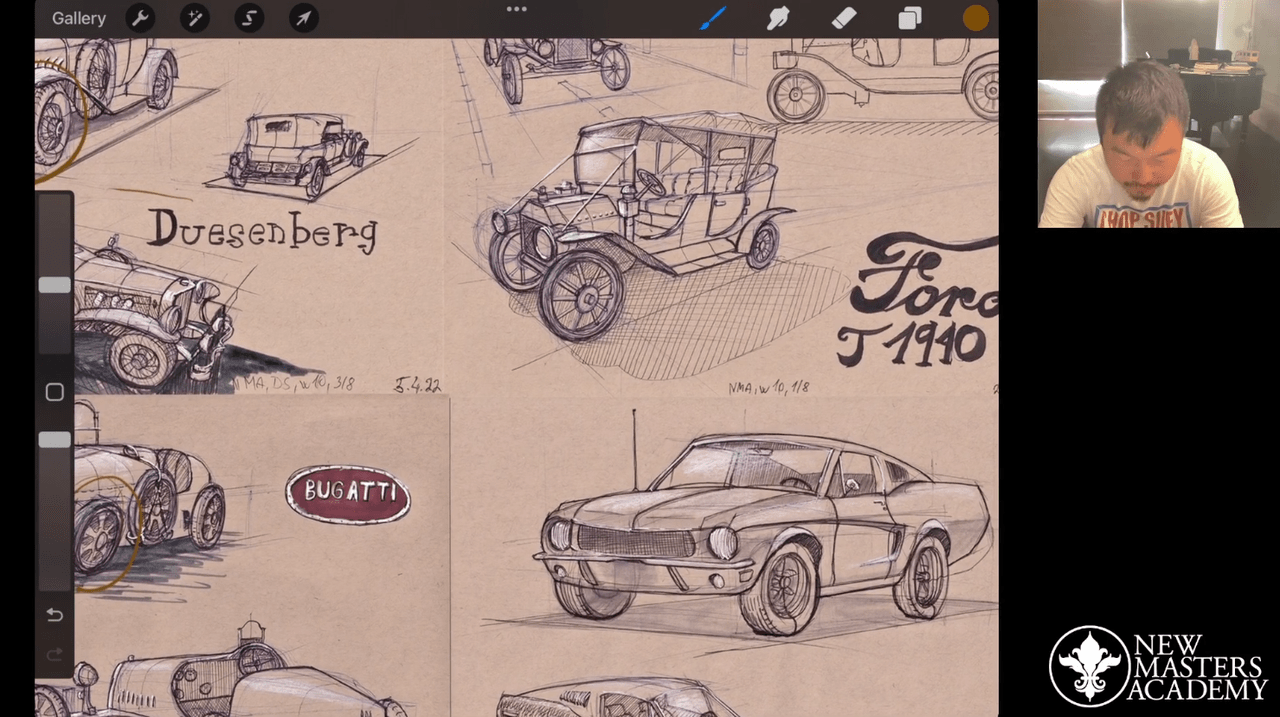Open the orange active color swatch
Viewport: 1280px width, 717px height.
pos(975,18)
